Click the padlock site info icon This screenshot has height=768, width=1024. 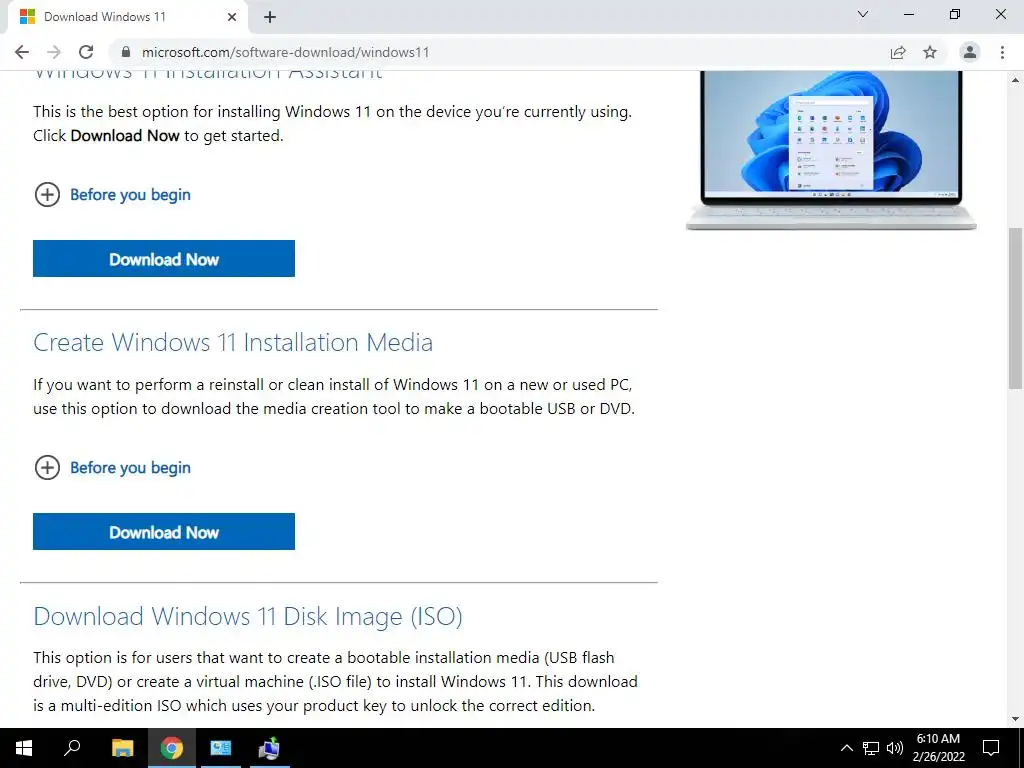(x=126, y=52)
